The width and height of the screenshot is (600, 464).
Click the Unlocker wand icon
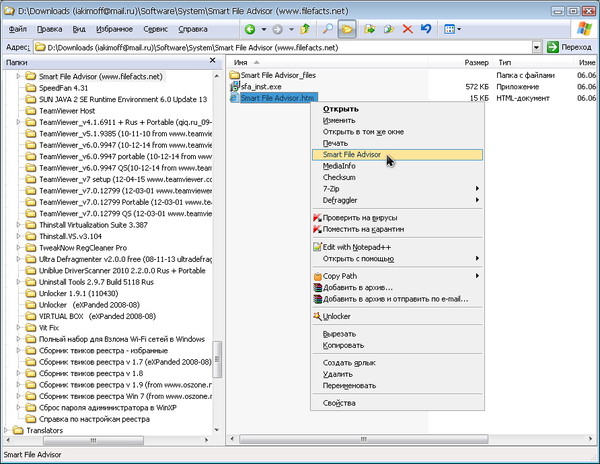pos(317,316)
